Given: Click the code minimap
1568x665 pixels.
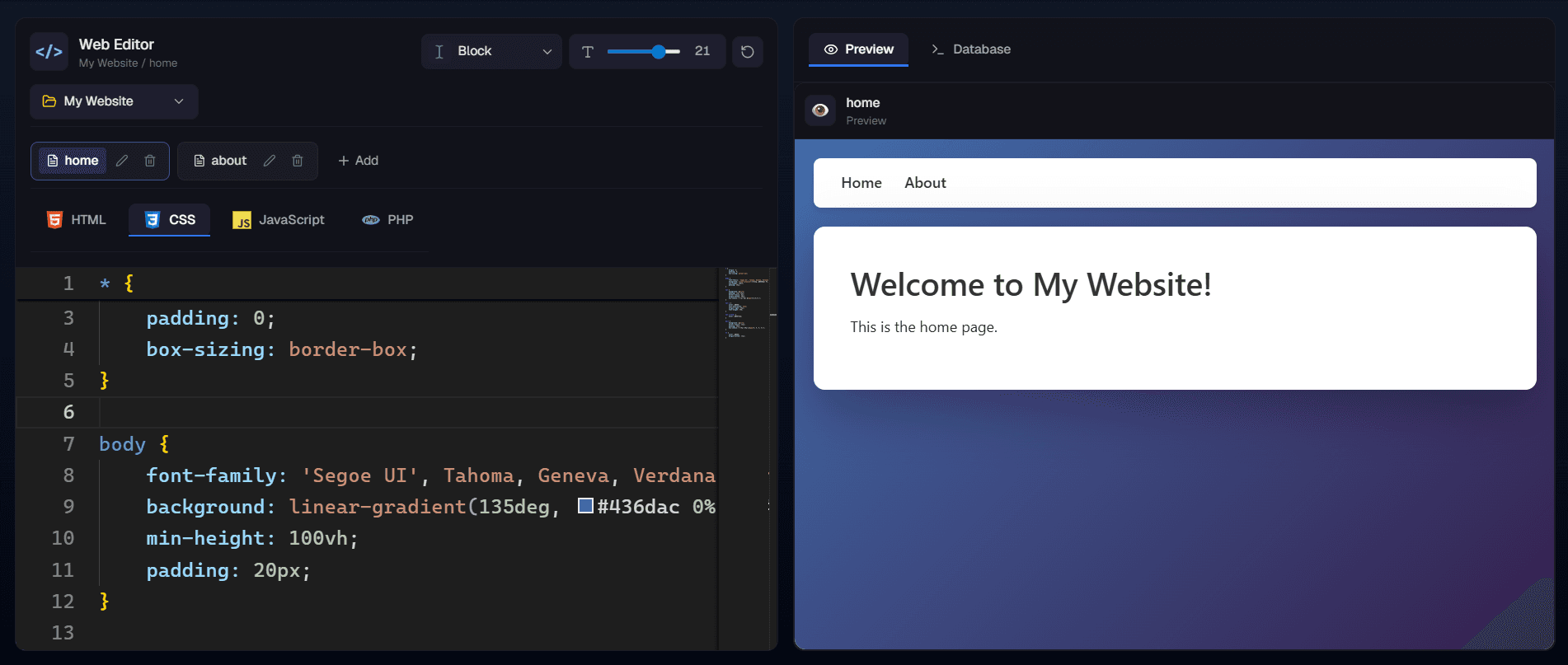Looking at the screenshot, I should pyautogui.click(x=746, y=303).
